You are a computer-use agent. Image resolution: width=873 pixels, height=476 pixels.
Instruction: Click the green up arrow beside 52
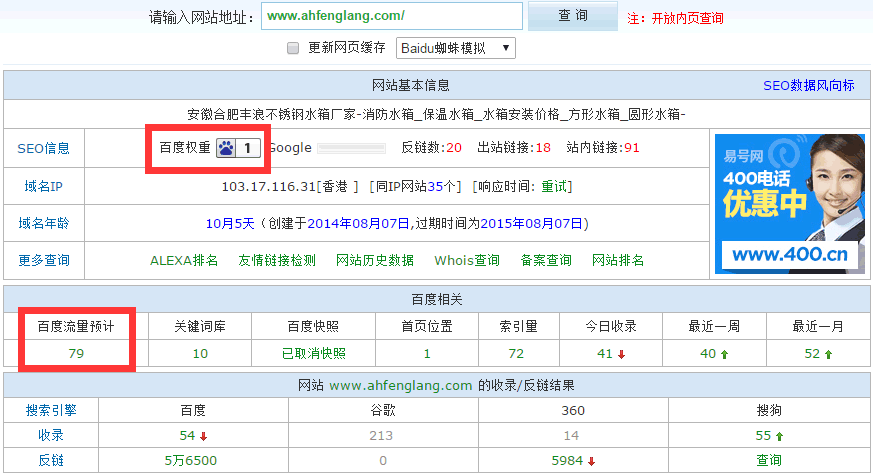coord(828,354)
